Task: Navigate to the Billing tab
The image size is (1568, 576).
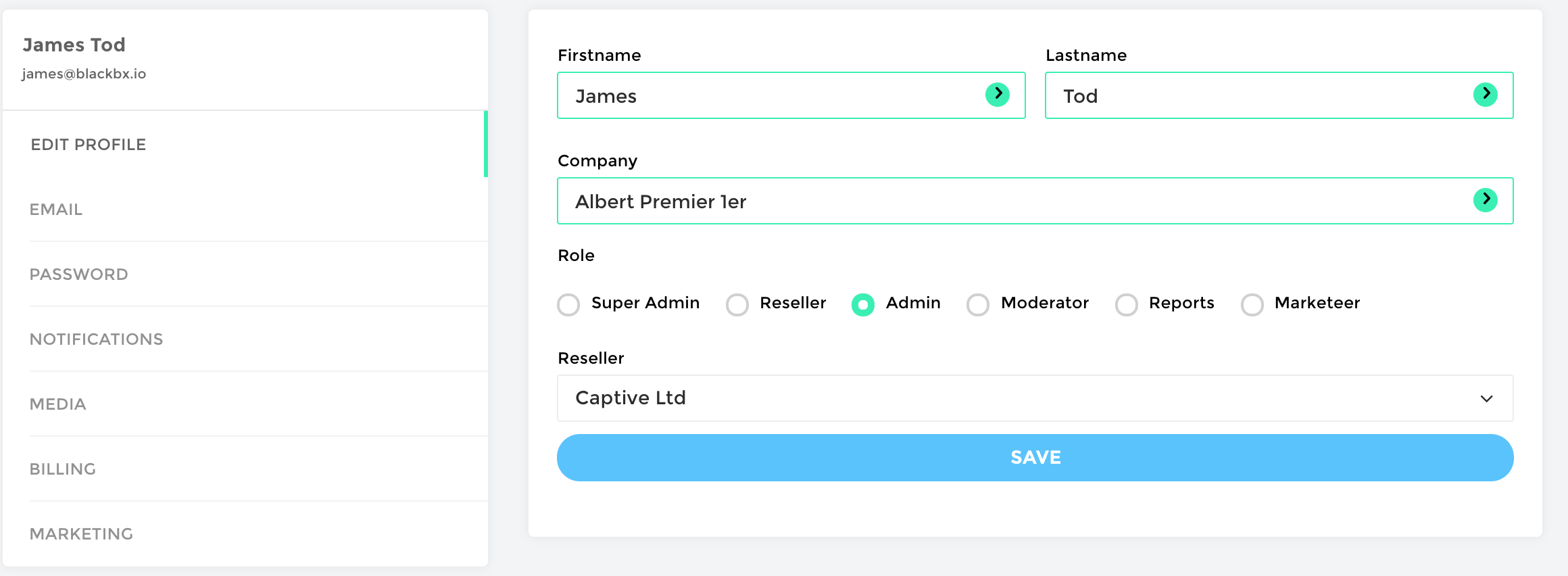Action: coord(63,469)
